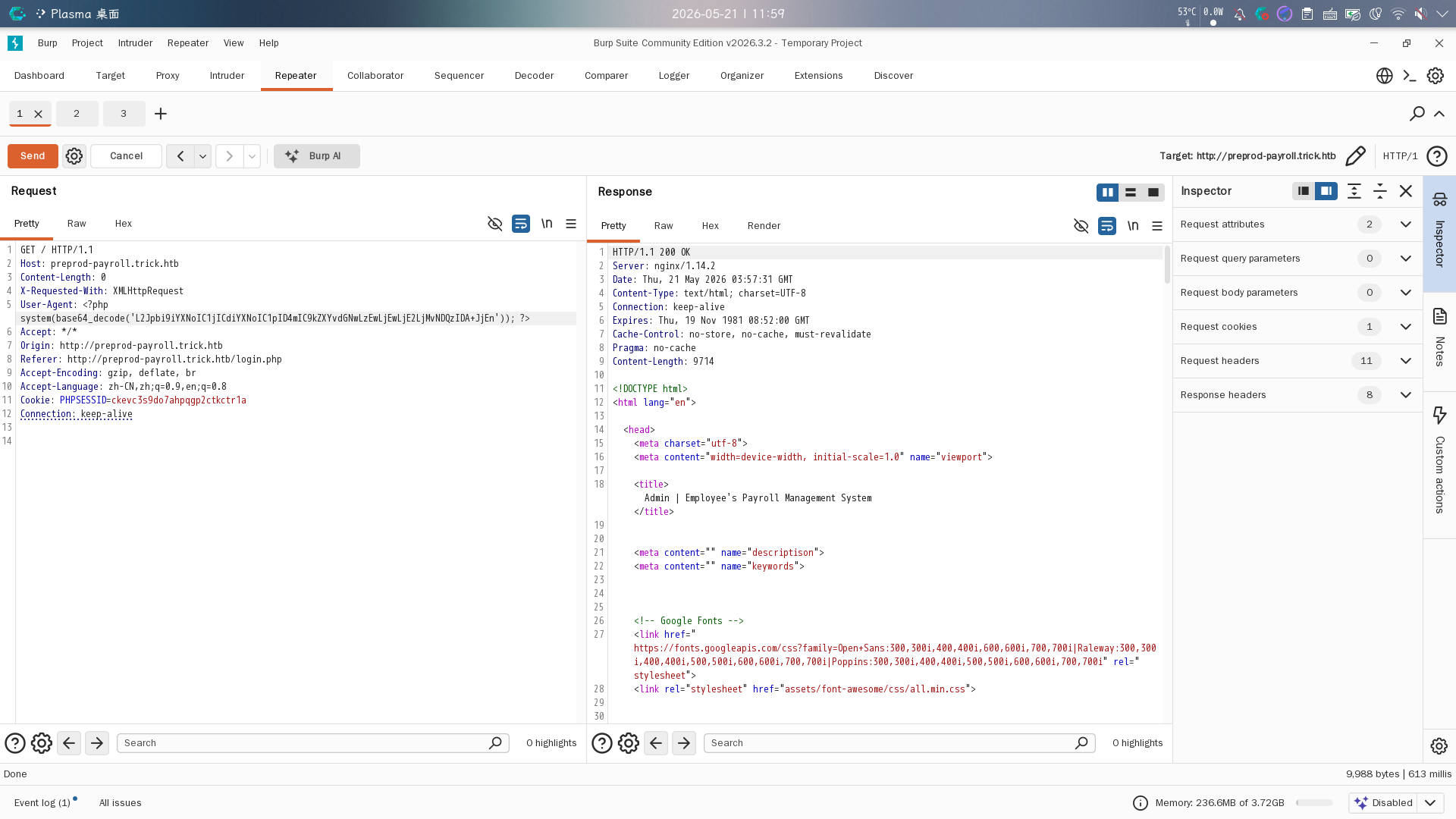Open the Project menu
Image resolution: width=1456 pixels, height=819 pixels.
[x=87, y=43]
